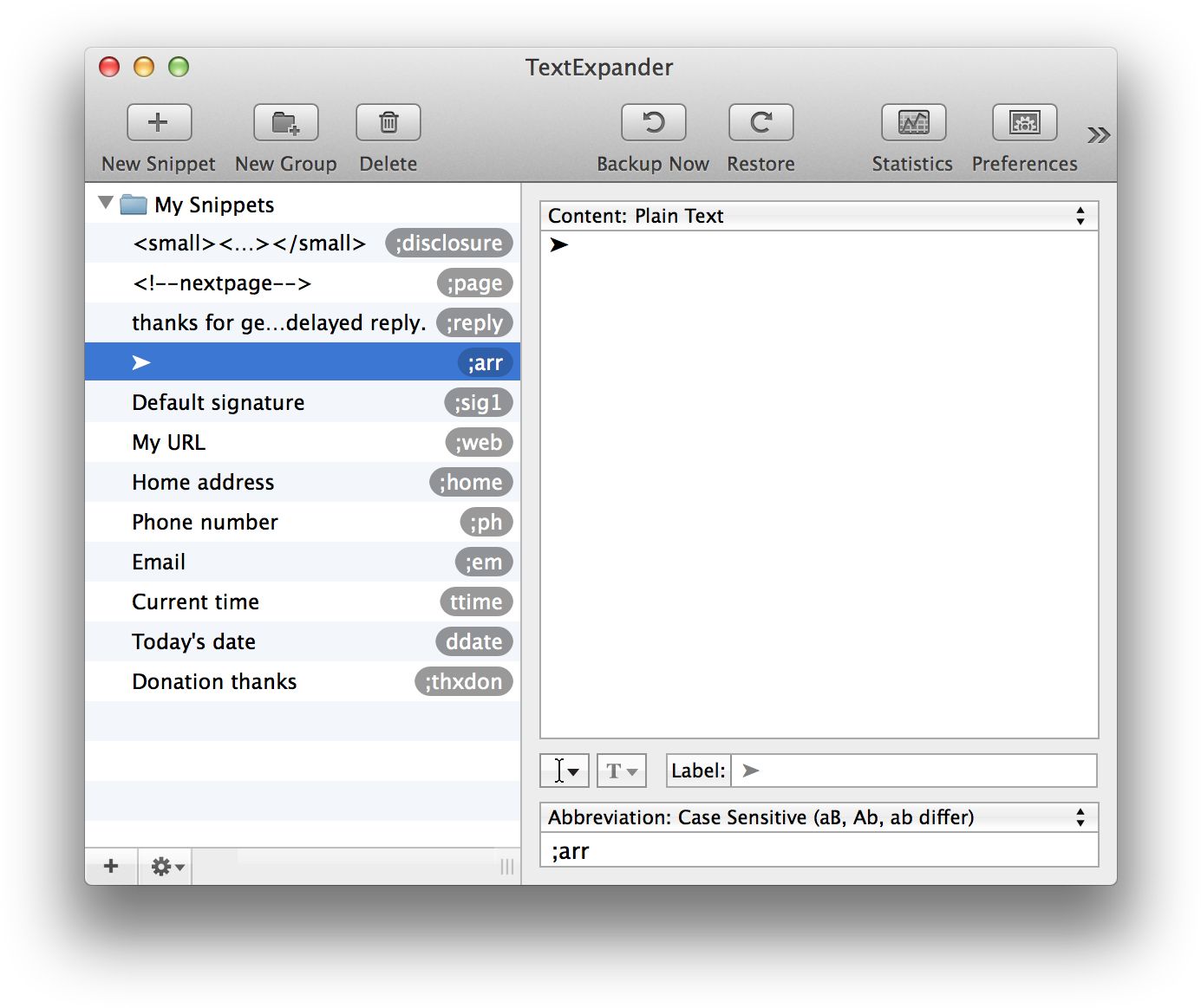Click the Restore icon in the toolbar
The image size is (1201, 1008).
pos(760,122)
